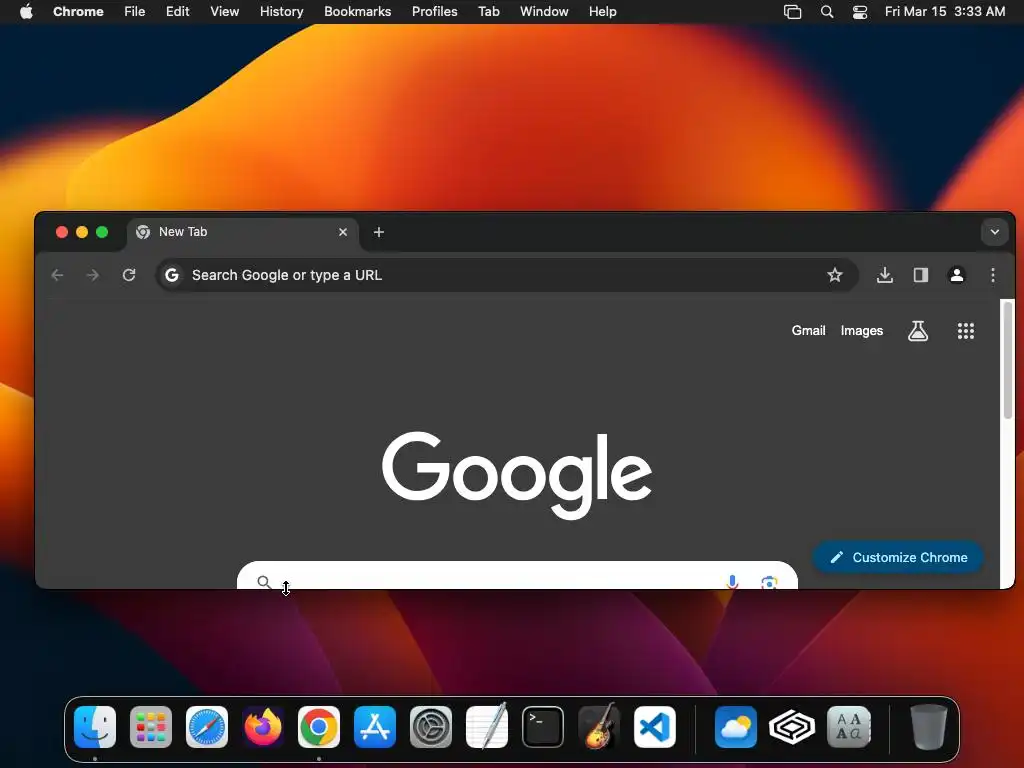The width and height of the screenshot is (1024, 768).
Task: Click the Google search box
Action: pos(517,575)
